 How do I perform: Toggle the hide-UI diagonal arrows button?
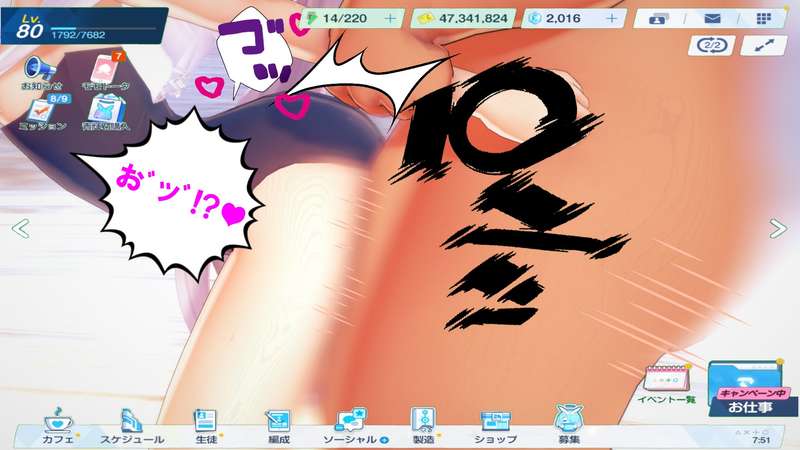click(764, 45)
